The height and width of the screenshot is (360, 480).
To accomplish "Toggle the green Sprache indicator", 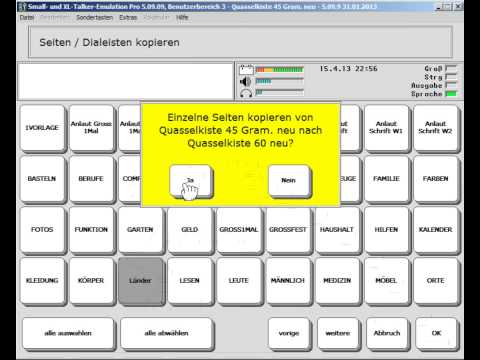I will pyautogui.click(x=451, y=94).
